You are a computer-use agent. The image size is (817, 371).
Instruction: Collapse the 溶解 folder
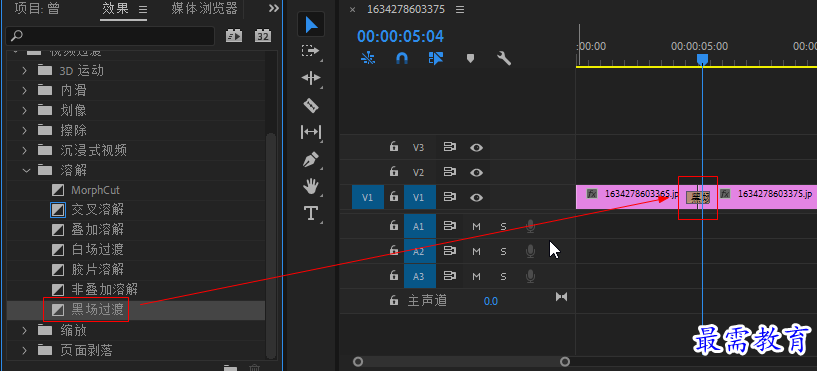coord(24,170)
